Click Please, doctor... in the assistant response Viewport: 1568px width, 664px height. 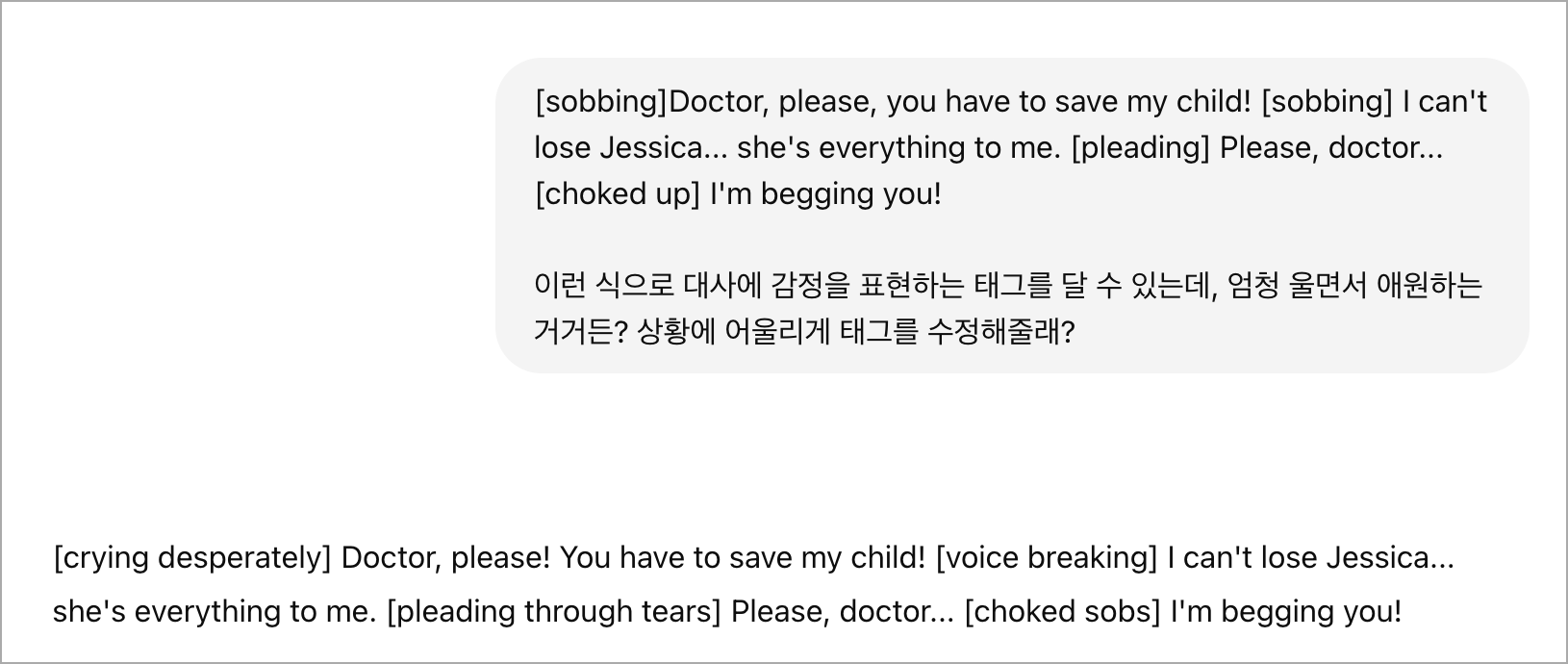(x=842, y=612)
